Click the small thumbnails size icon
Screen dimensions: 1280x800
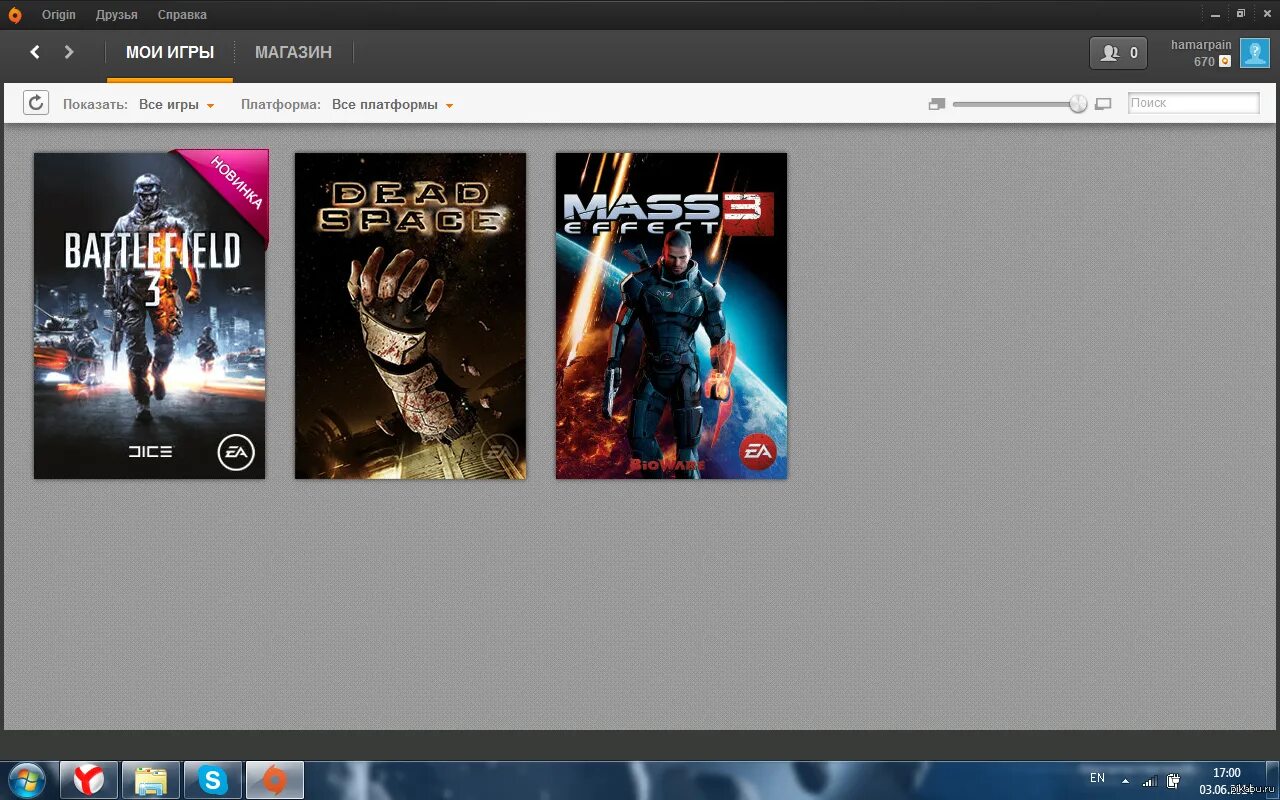coord(937,104)
